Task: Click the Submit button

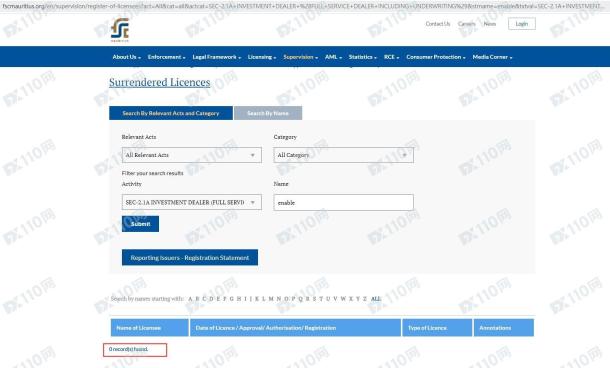Action: click(140, 224)
